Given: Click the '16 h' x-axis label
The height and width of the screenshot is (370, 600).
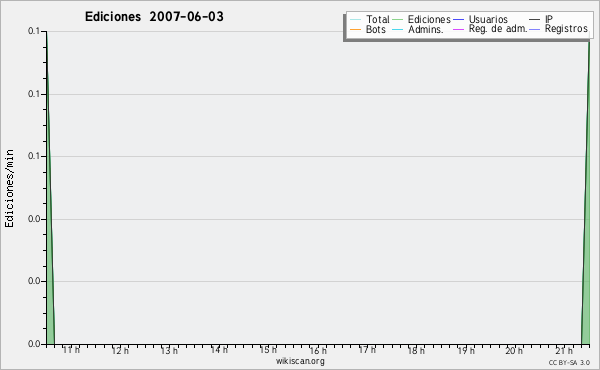Looking at the screenshot, I should (x=318, y=350).
